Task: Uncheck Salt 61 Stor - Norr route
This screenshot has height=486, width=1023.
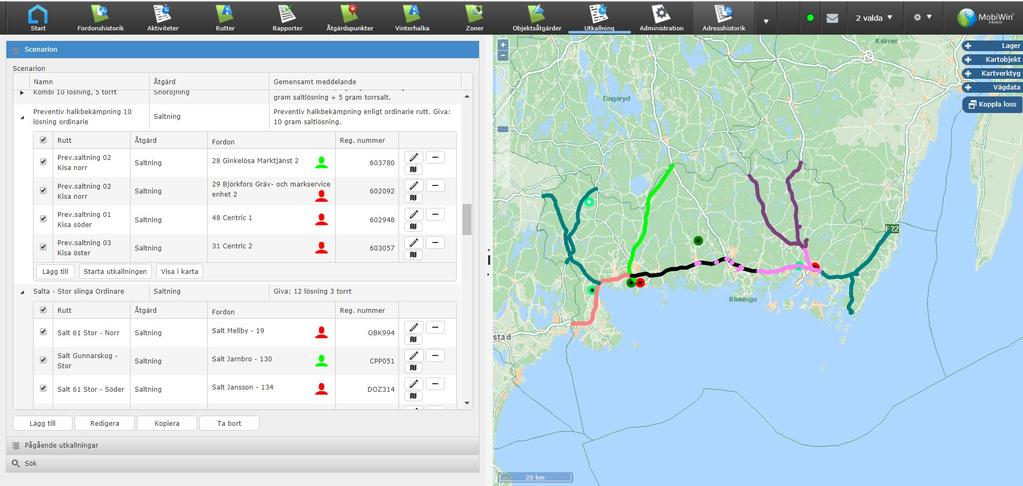Action: 44,331
